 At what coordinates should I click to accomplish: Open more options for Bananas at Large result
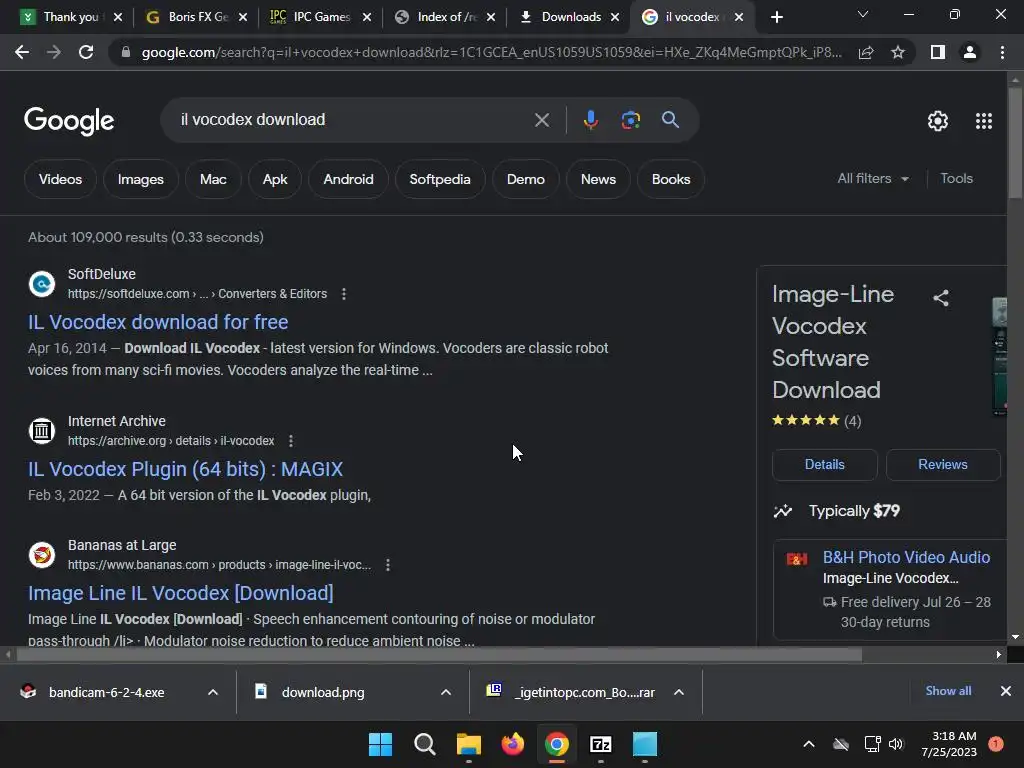[x=388, y=565]
